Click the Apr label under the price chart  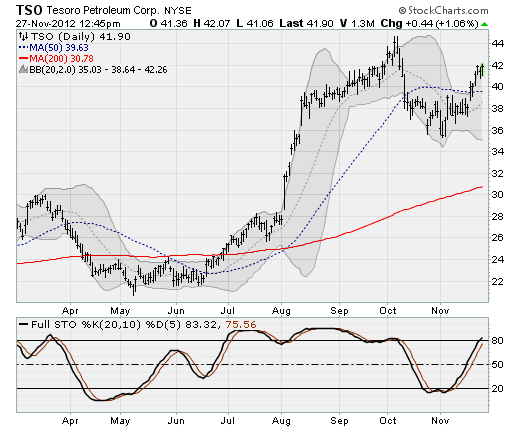click(x=70, y=311)
